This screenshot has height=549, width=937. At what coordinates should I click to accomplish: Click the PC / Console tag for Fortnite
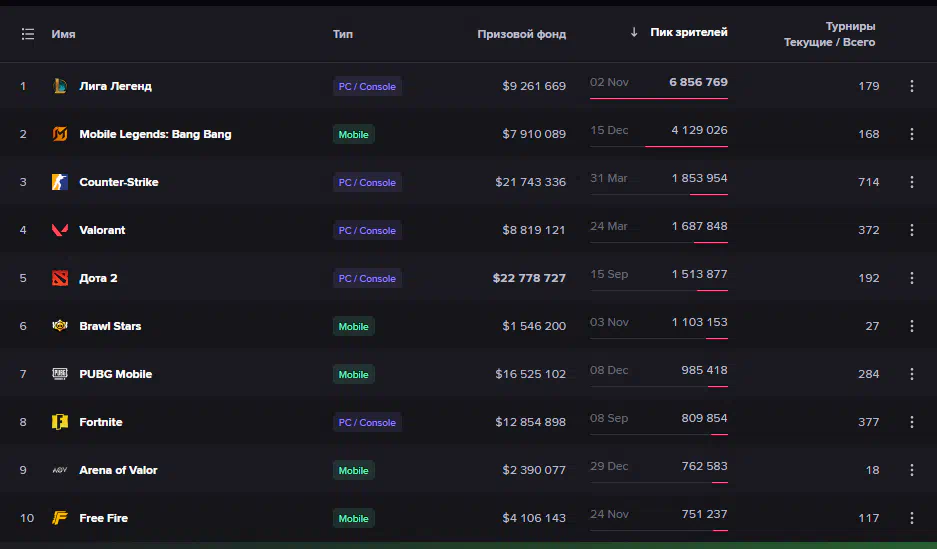pos(367,422)
